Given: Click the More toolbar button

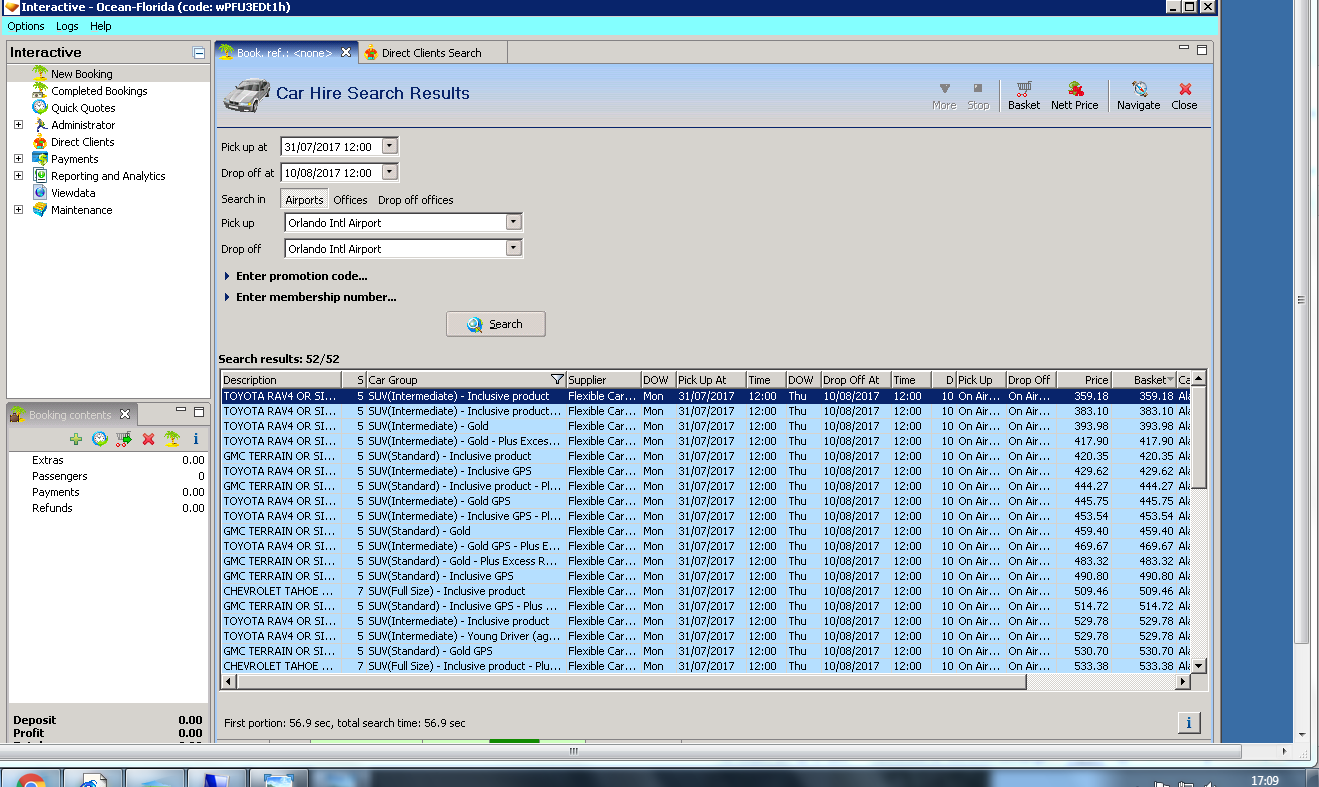Looking at the screenshot, I should 944,96.
